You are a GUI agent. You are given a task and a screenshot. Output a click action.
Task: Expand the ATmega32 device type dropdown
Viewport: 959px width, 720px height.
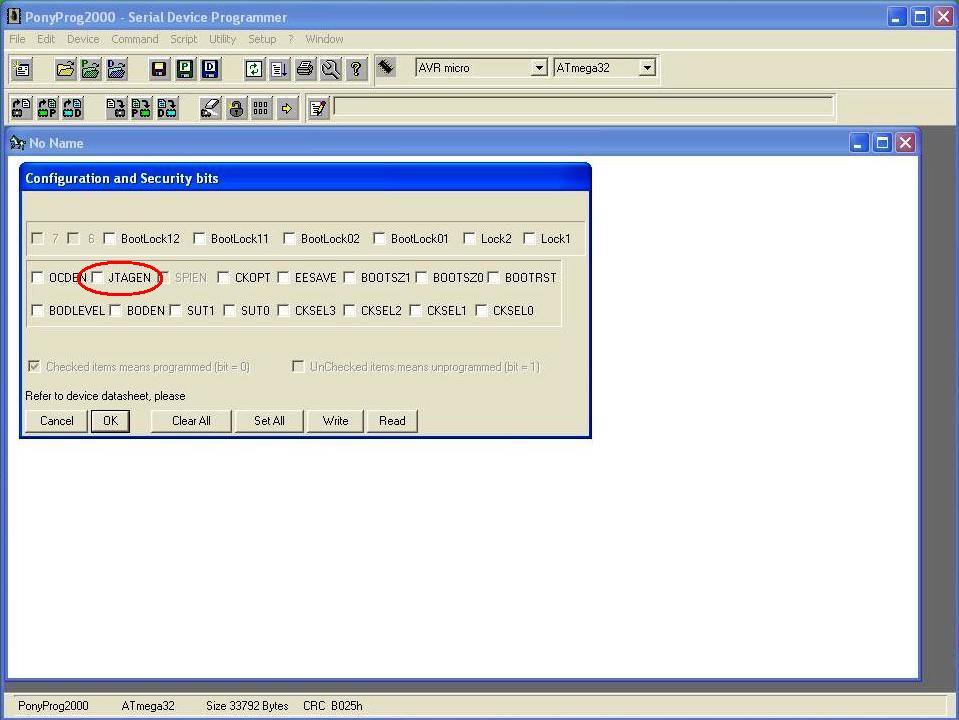[647, 68]
